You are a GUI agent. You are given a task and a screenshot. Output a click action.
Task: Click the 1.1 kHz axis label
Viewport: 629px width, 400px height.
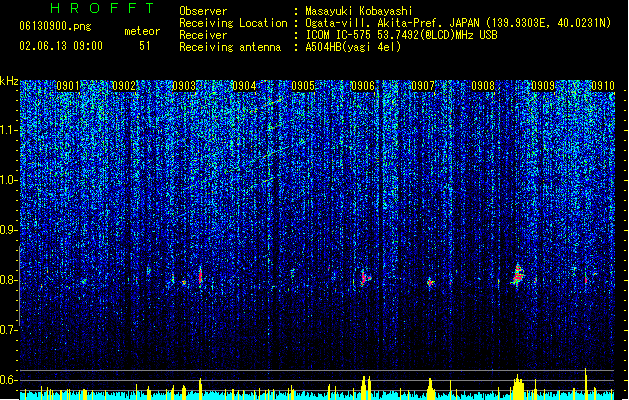[x=9, y=130]
